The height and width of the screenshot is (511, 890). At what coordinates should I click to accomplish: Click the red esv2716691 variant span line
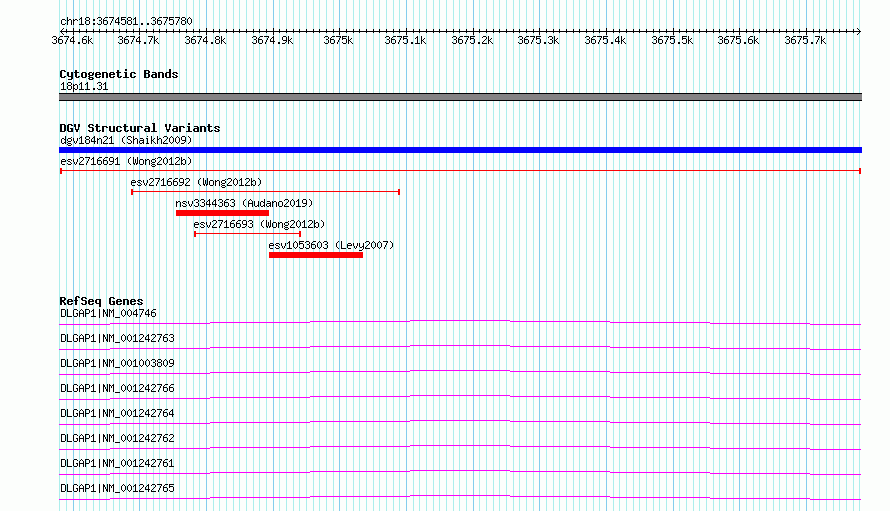click(460, 171)
